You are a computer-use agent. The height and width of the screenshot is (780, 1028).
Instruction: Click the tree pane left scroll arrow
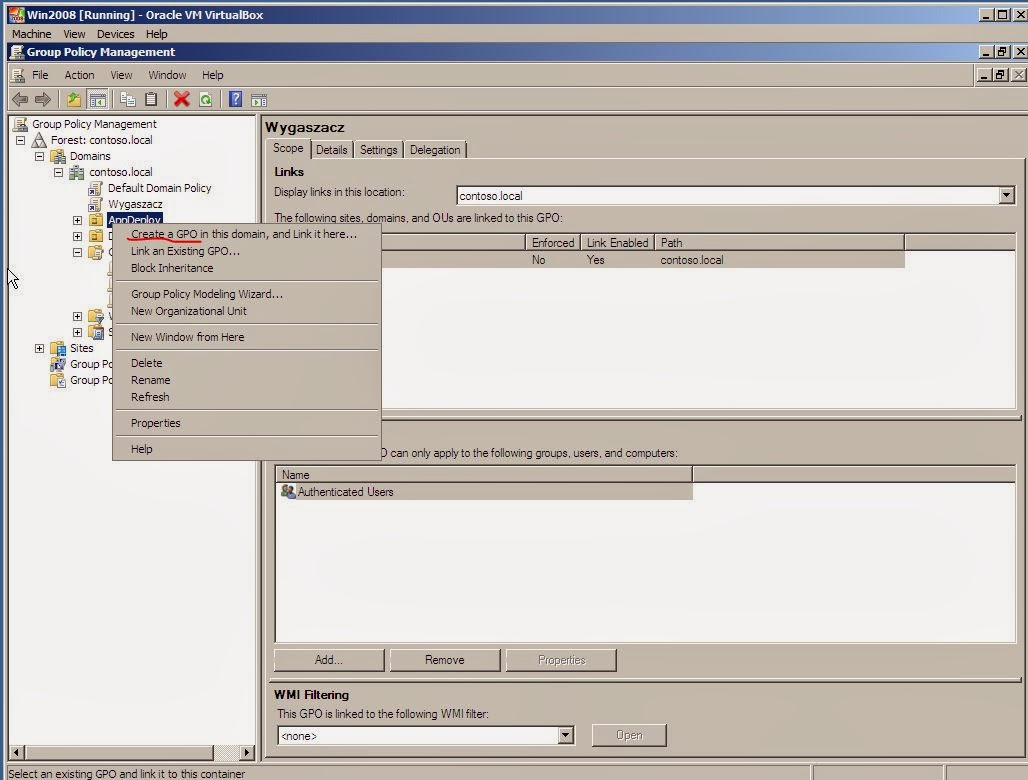tap(16, 752)
